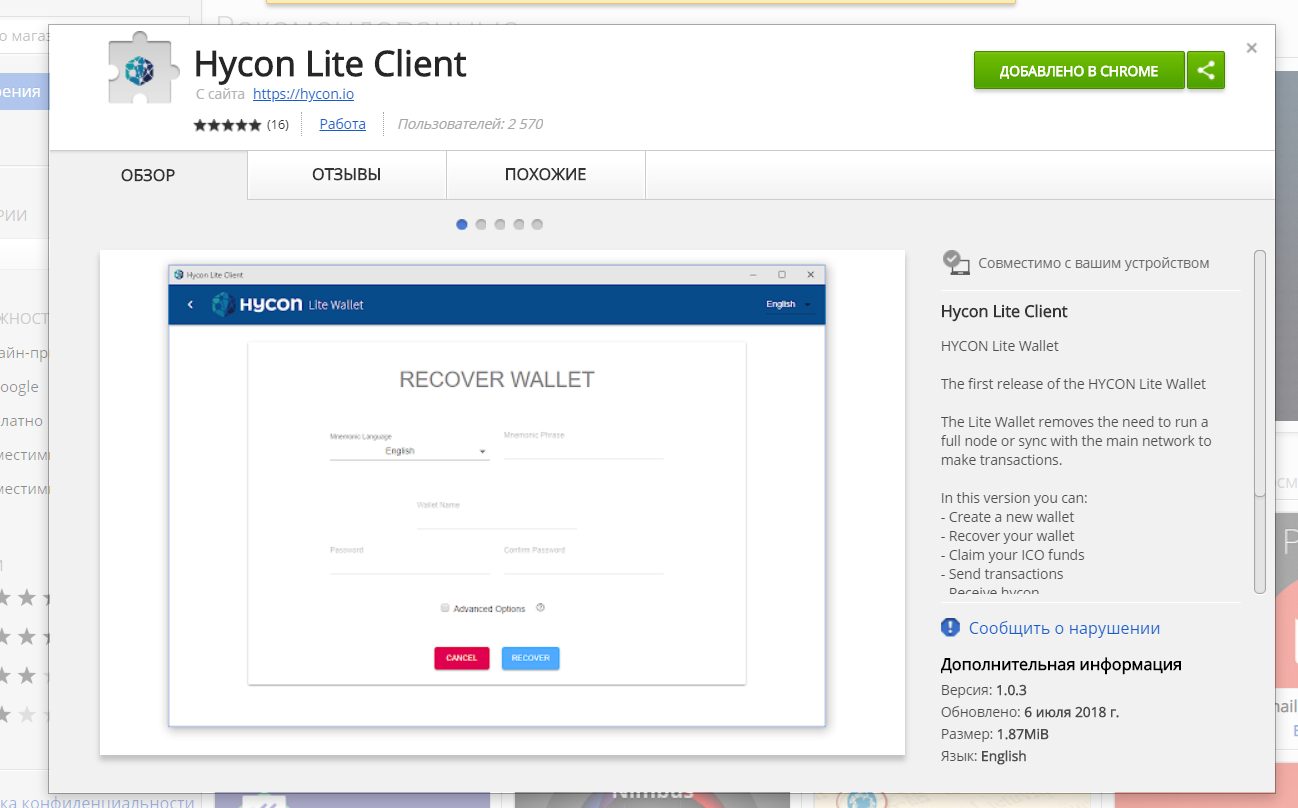Click the "- Create a new wallet" line

1008,517
